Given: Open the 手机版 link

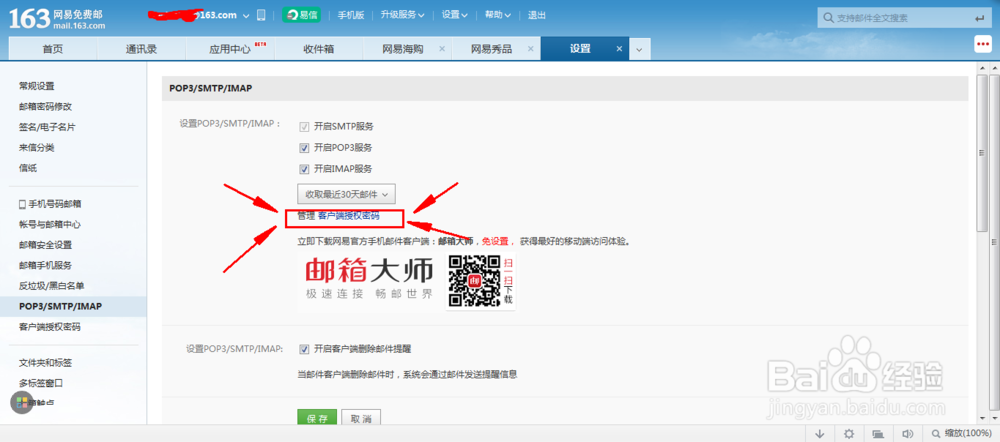Looking at the screenshot, I should [x=351, y=15].
